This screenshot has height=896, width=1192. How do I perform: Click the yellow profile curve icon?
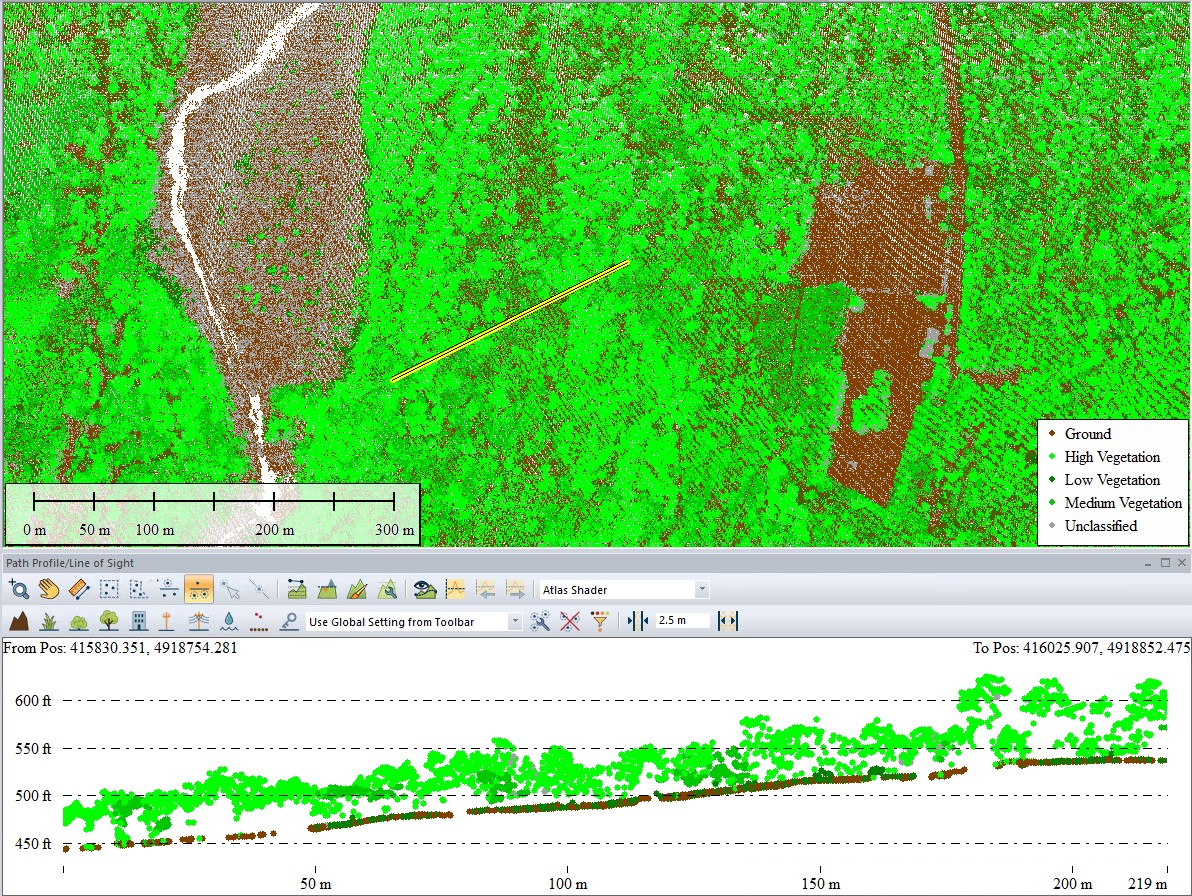(x=455, y=589)
